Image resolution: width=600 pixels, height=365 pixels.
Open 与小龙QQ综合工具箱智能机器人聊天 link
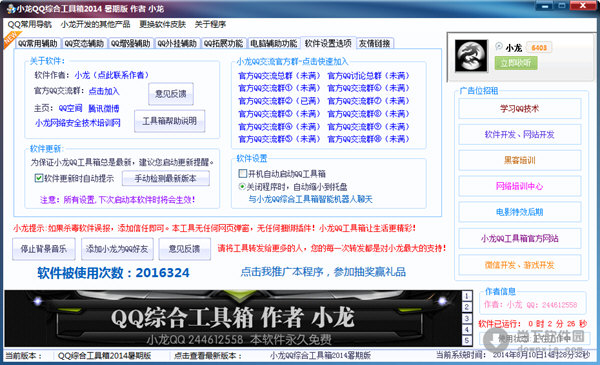(310, 199)
